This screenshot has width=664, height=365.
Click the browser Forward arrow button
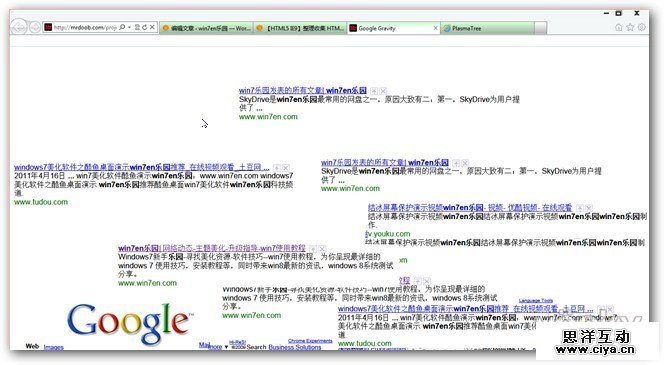(35, 28)
